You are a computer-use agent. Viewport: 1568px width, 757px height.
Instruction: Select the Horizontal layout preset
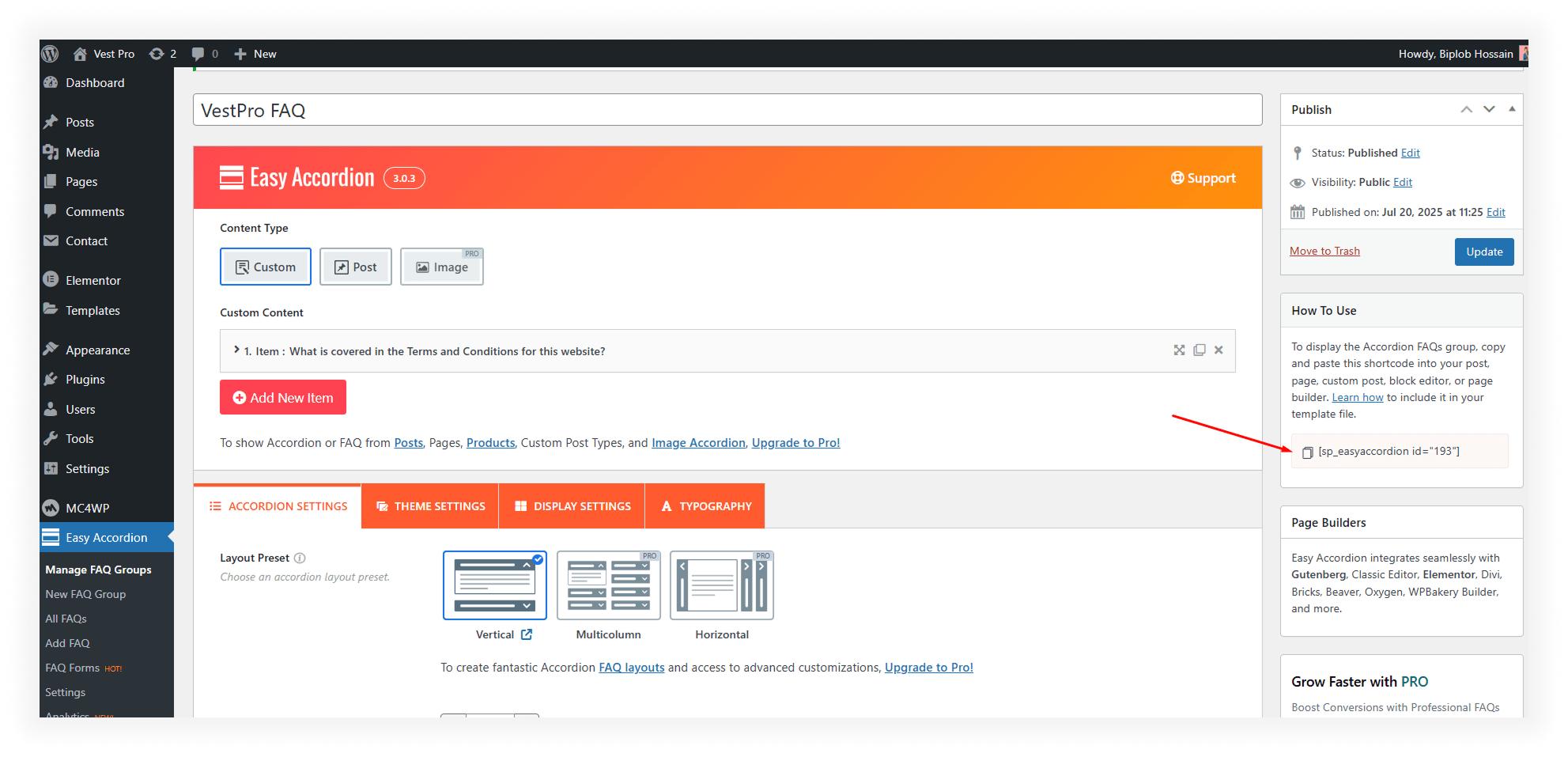721,585
